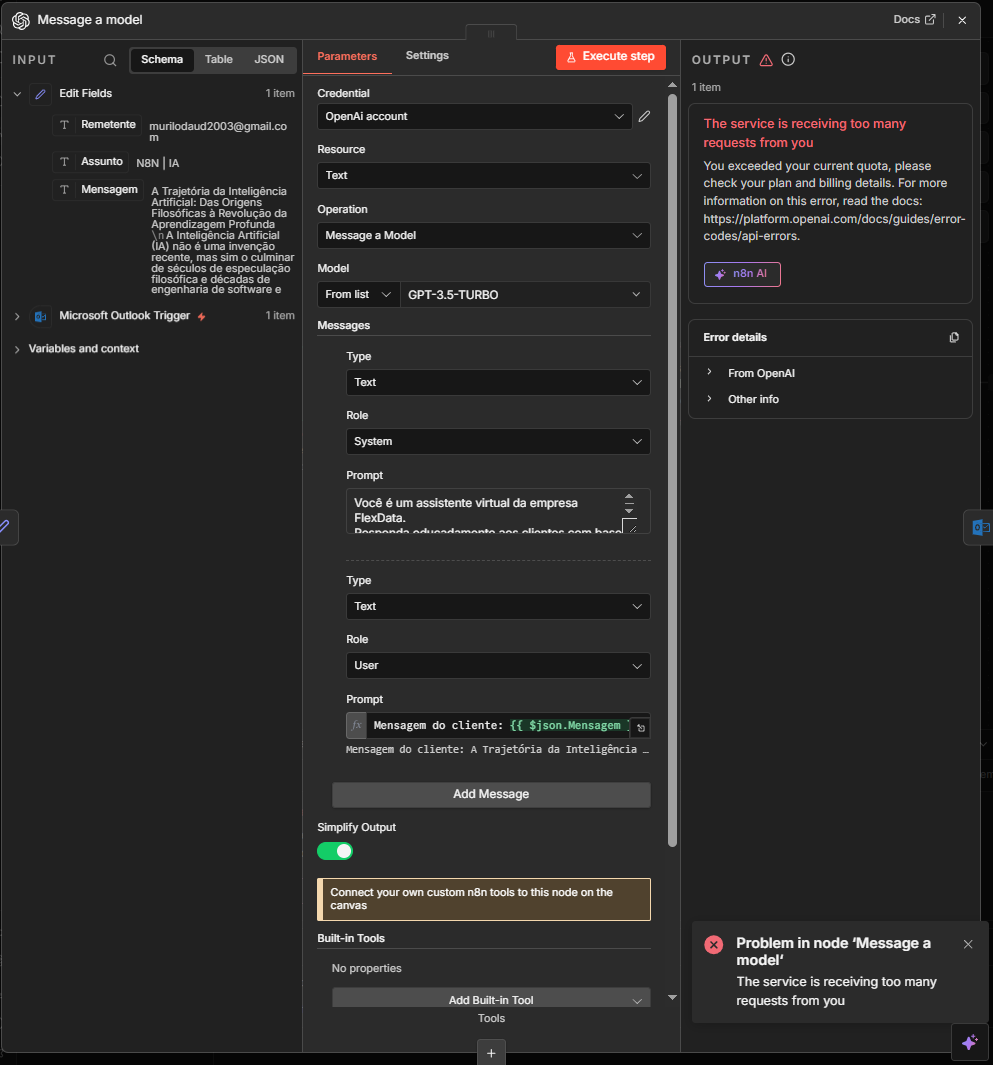Select the Mensagem field
Screen dimensions: 993x1065
click(x=97, y=189)
